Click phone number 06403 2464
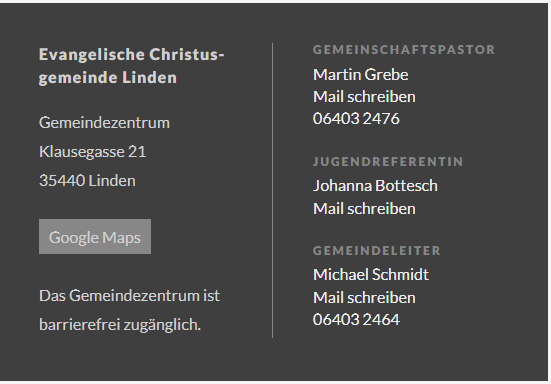The width and height of the screenshot is (551, 384). coord(356,319)
